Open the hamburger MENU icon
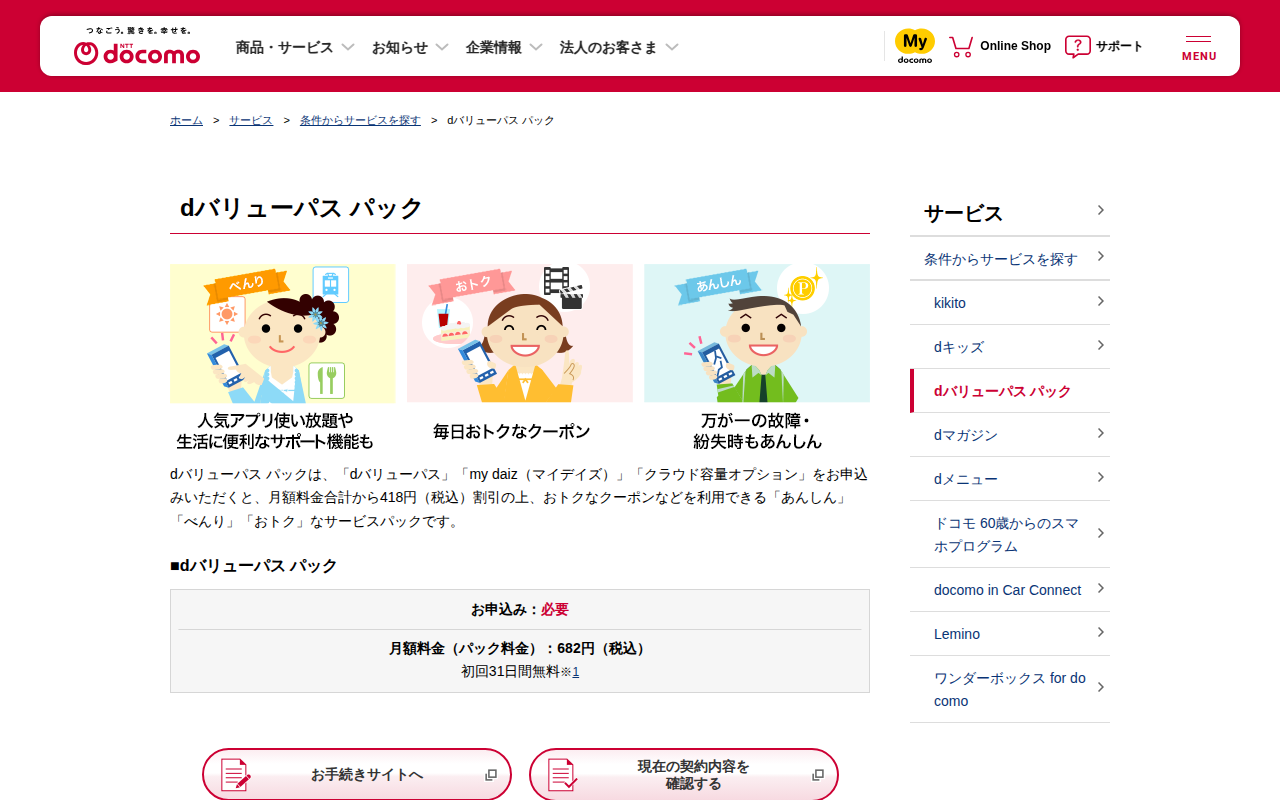Image resolution: width=1280 pixels, height=800 pixels. pyautogui.click(x=1199, y=47)
